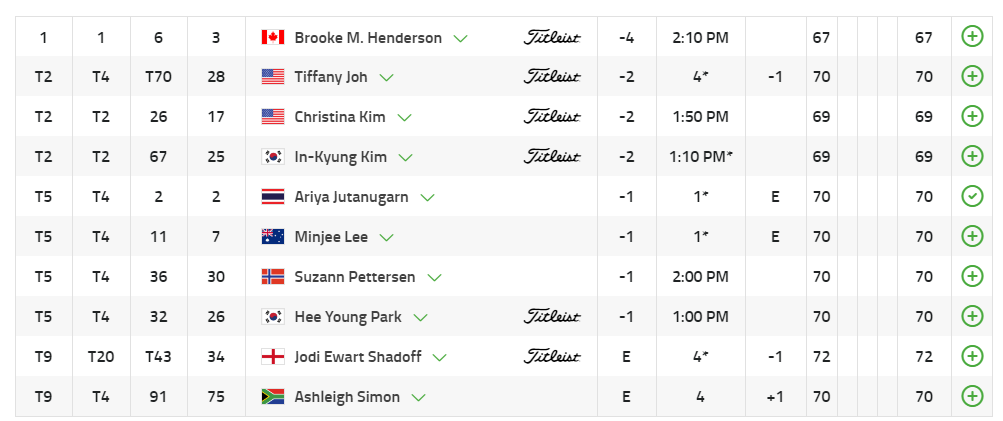Click the Minjee Lee player name
Screen dimensions: 1003x421
(330, 237)
